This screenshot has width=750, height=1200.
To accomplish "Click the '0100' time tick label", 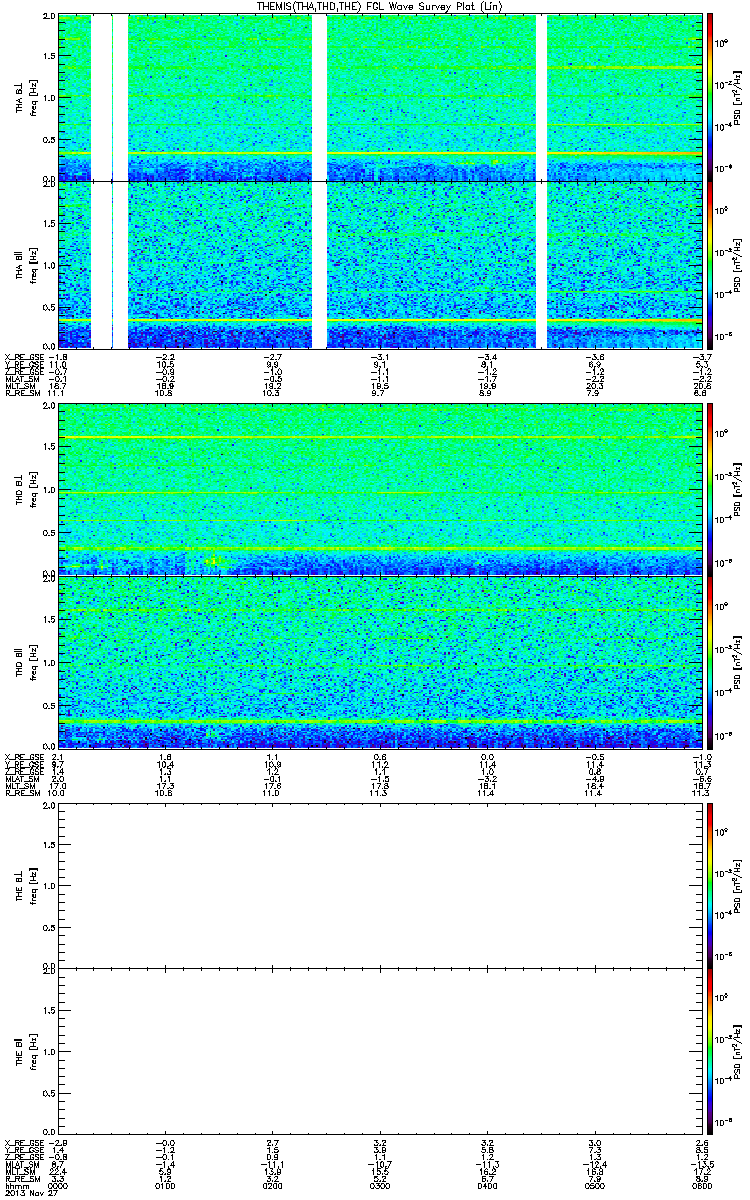I will click(166, 1185).
